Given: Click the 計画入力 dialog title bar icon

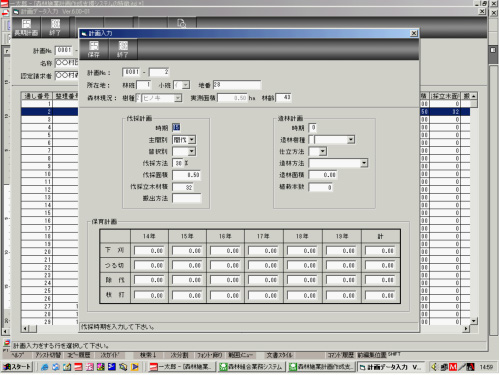Looking at the screenshot, I should point(84,33).
